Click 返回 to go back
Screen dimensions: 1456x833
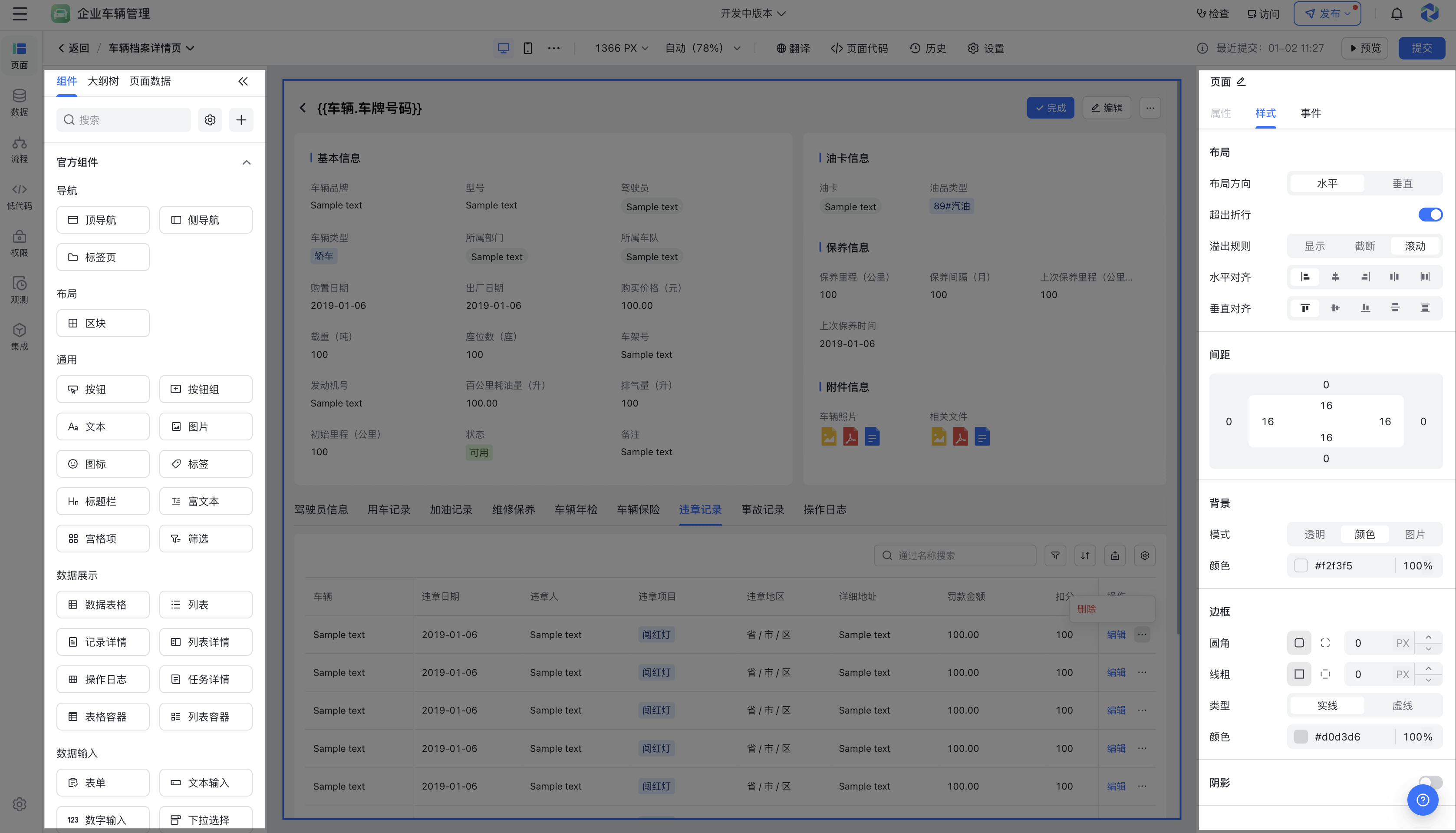tap(74, 48)
